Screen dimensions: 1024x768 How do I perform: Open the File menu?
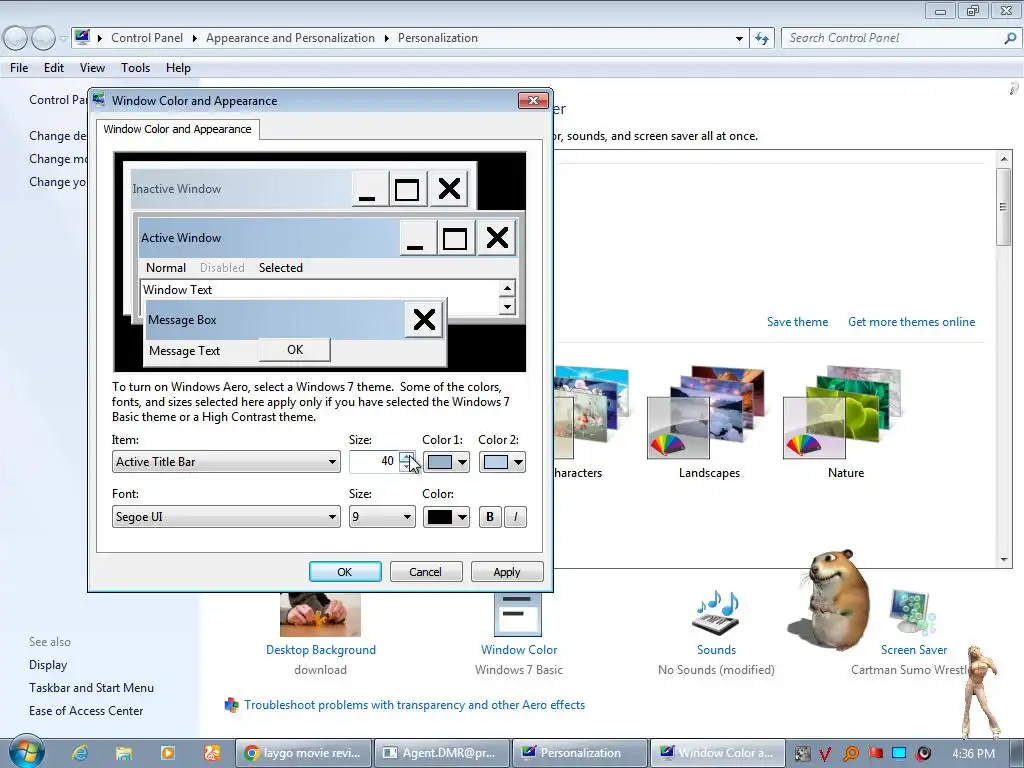click(19, 68)
